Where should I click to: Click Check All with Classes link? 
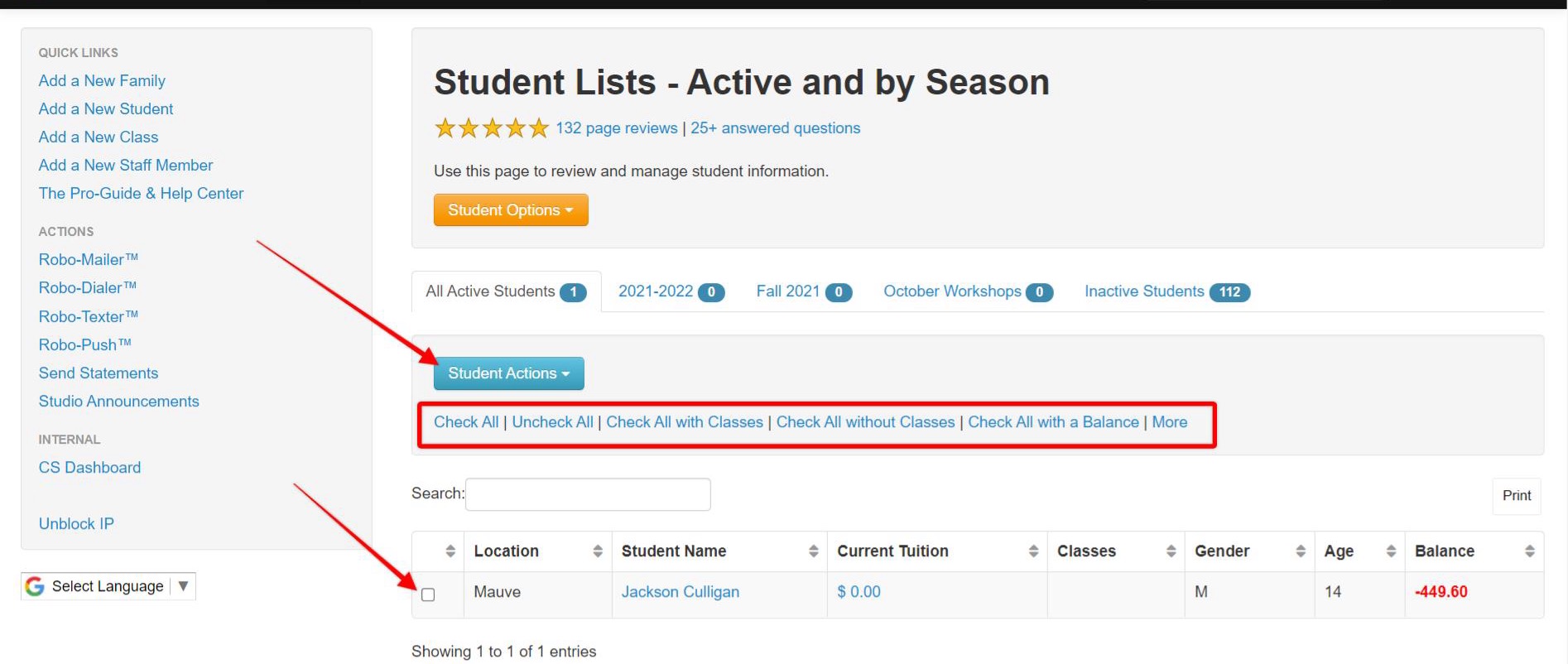(x=685, y=422)
